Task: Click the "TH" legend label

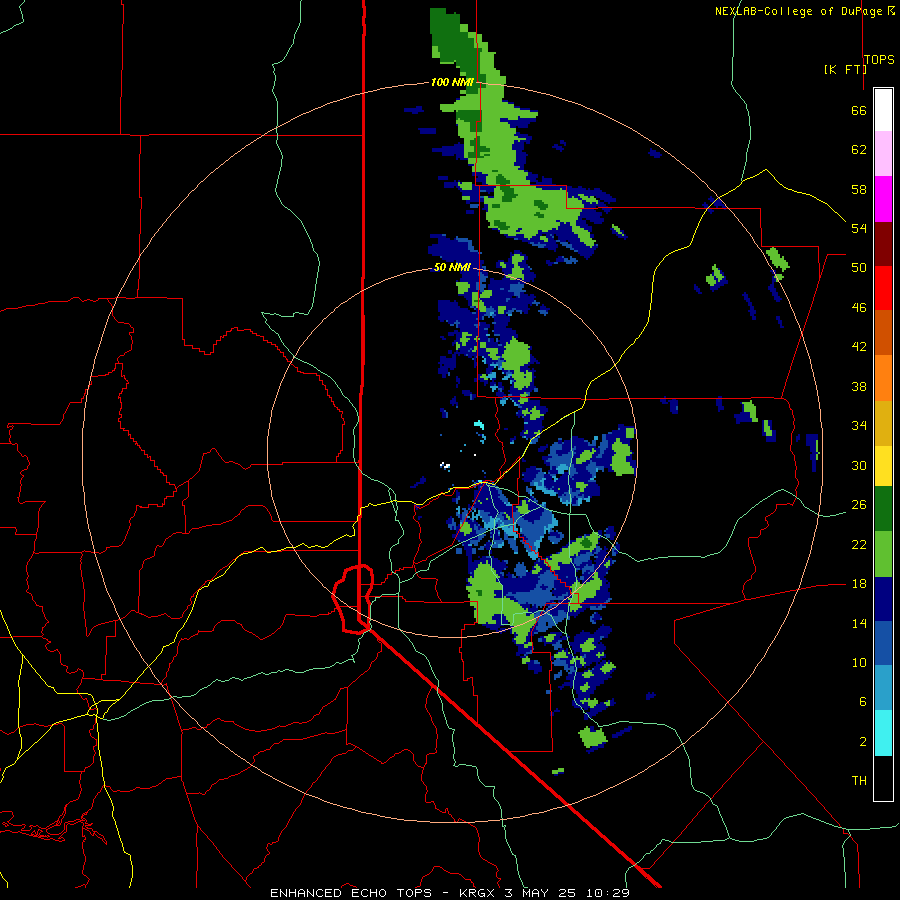Action: (859, 781)
